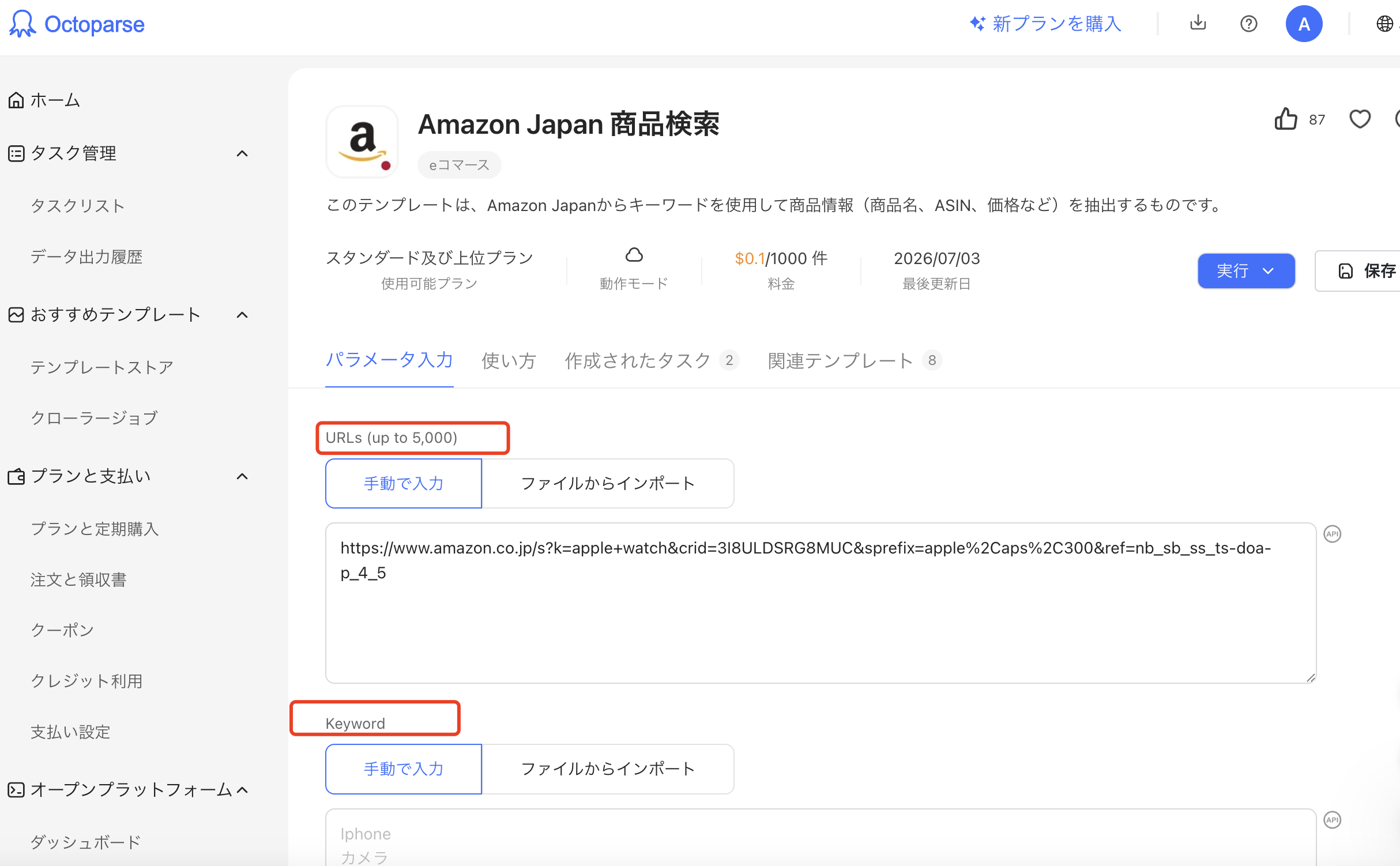Click the URLs text area
1400x866 pixels.
[821, 603]
